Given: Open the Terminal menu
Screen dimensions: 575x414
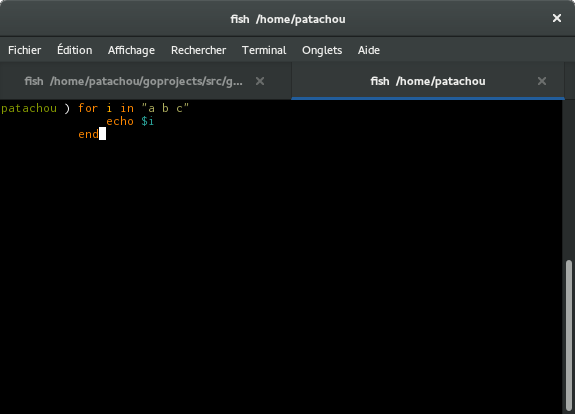Looking at the screenshot, I should click(x=264, y=50).
